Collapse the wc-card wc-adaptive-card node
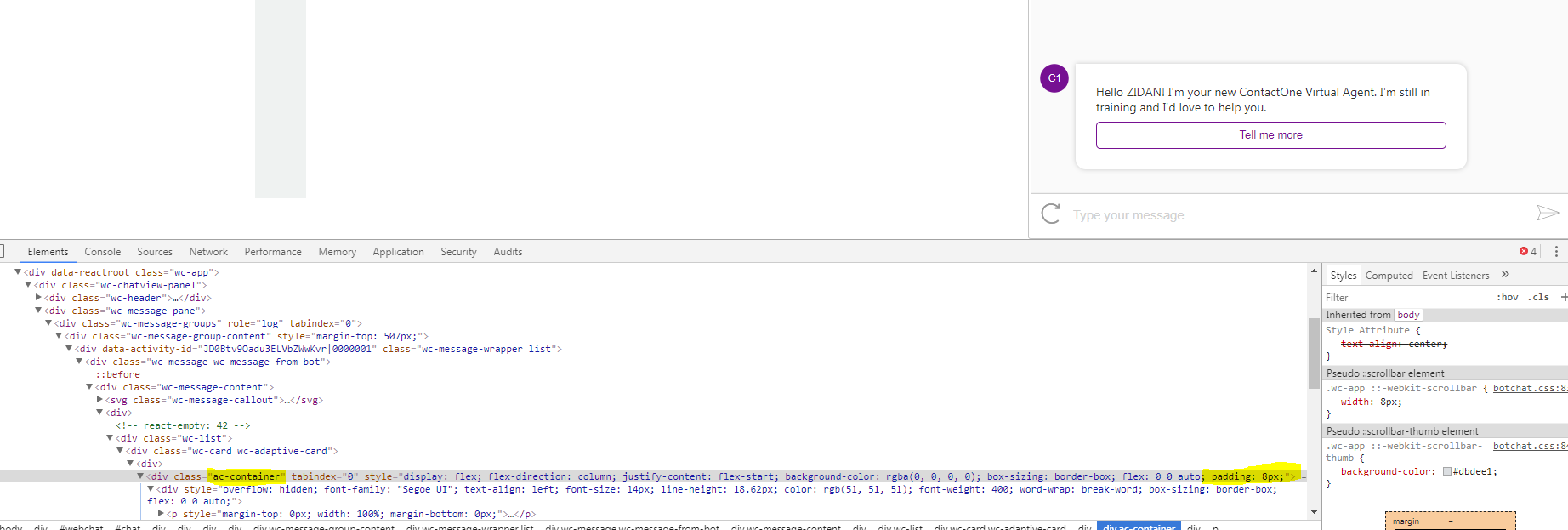Image resolution: width=1568 pixels, height=530 pixels. coord(120,451)
